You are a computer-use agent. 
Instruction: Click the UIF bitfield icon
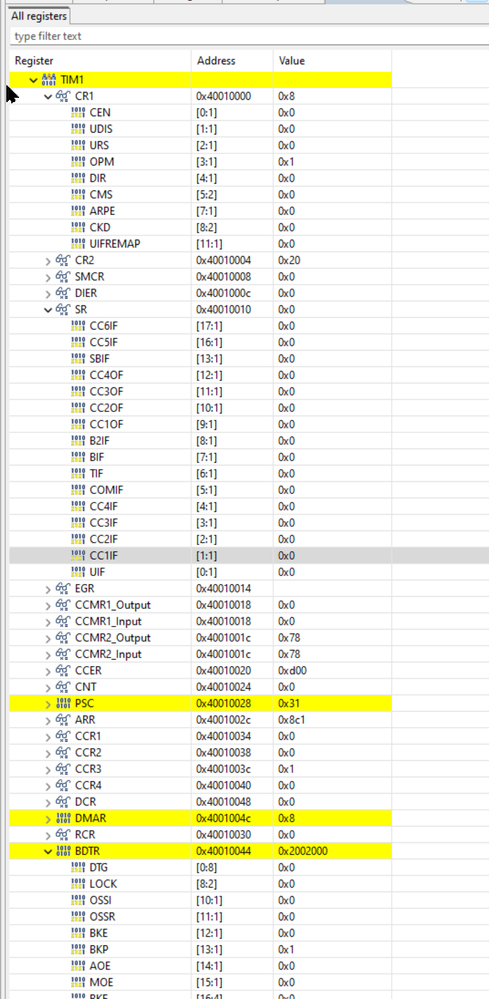point(78,572)
